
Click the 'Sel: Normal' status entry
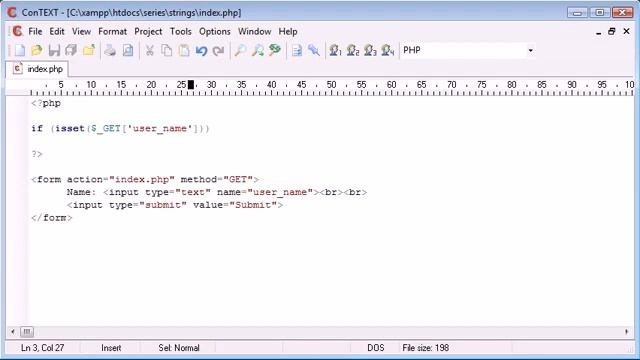point(179,348)
